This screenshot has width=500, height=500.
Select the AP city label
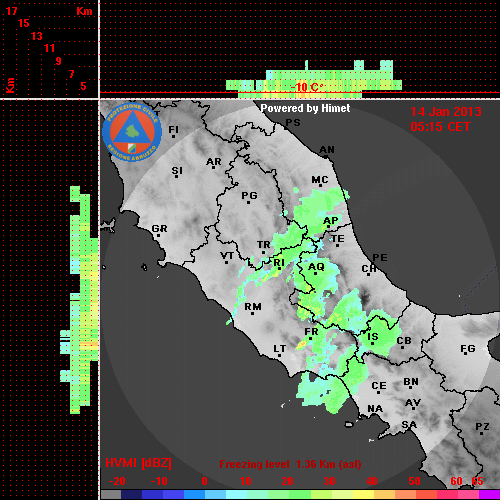coord(331,221)
